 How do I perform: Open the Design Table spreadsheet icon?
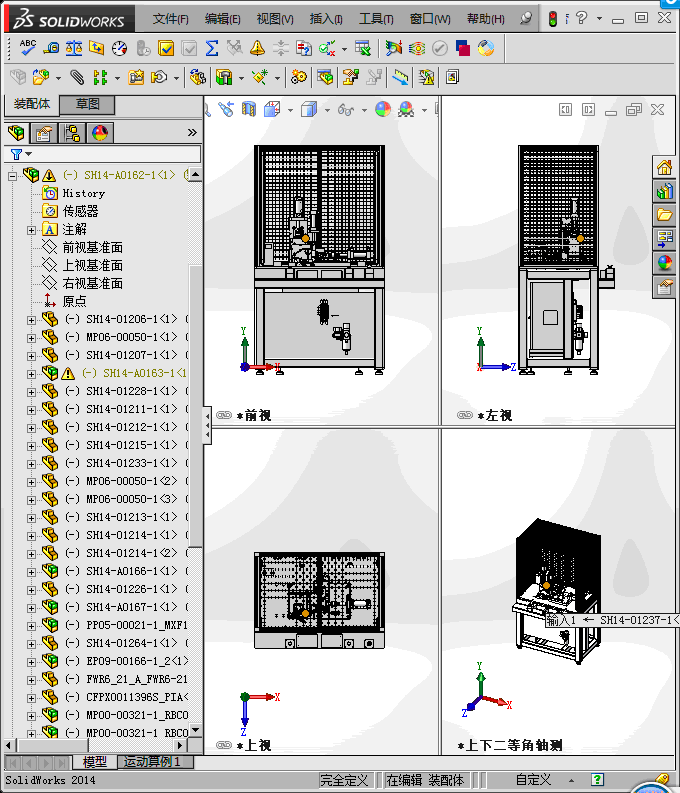(362, 48)
